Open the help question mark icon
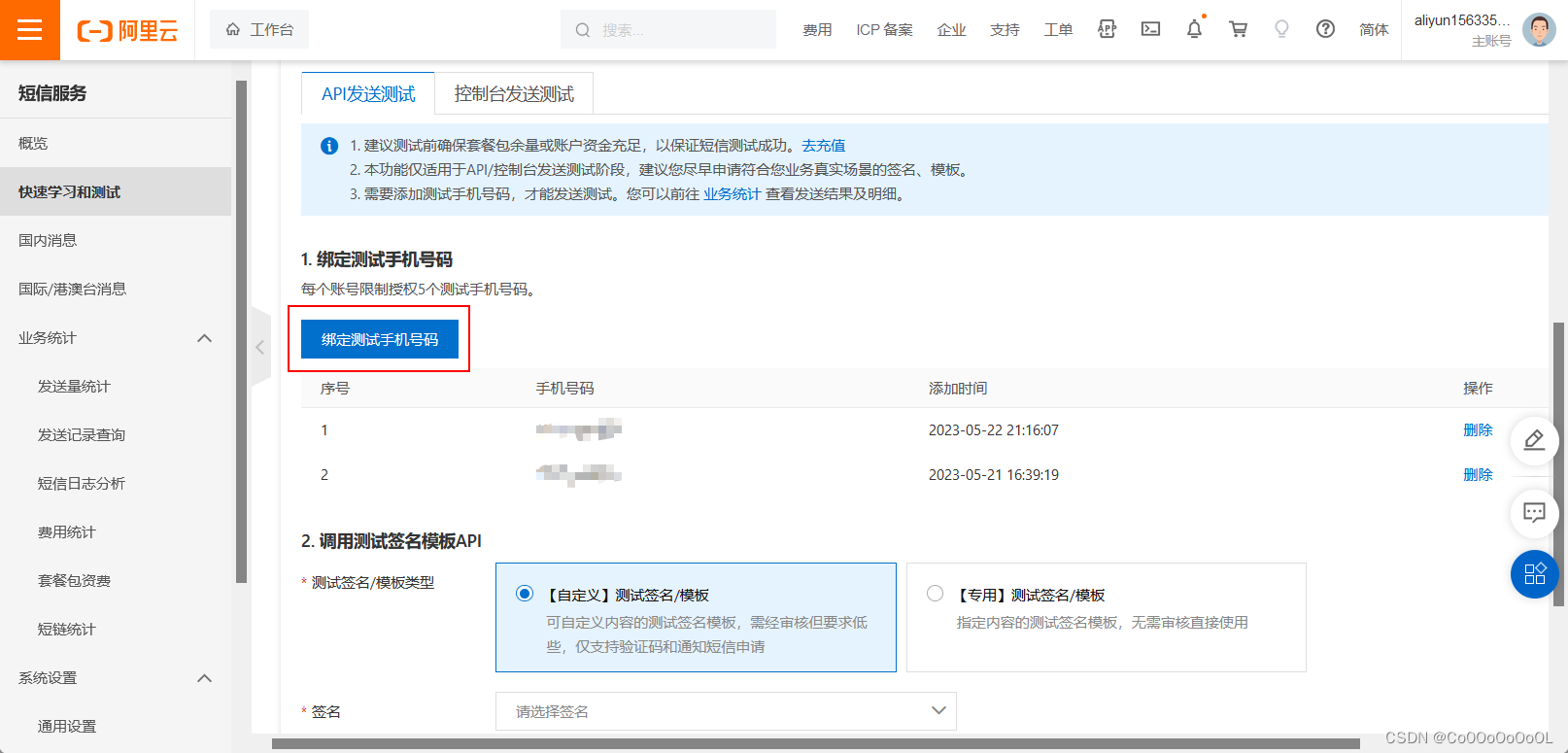Image resolution: width=1568 pixels, height=753 pixels. [x=1325, y=29]
